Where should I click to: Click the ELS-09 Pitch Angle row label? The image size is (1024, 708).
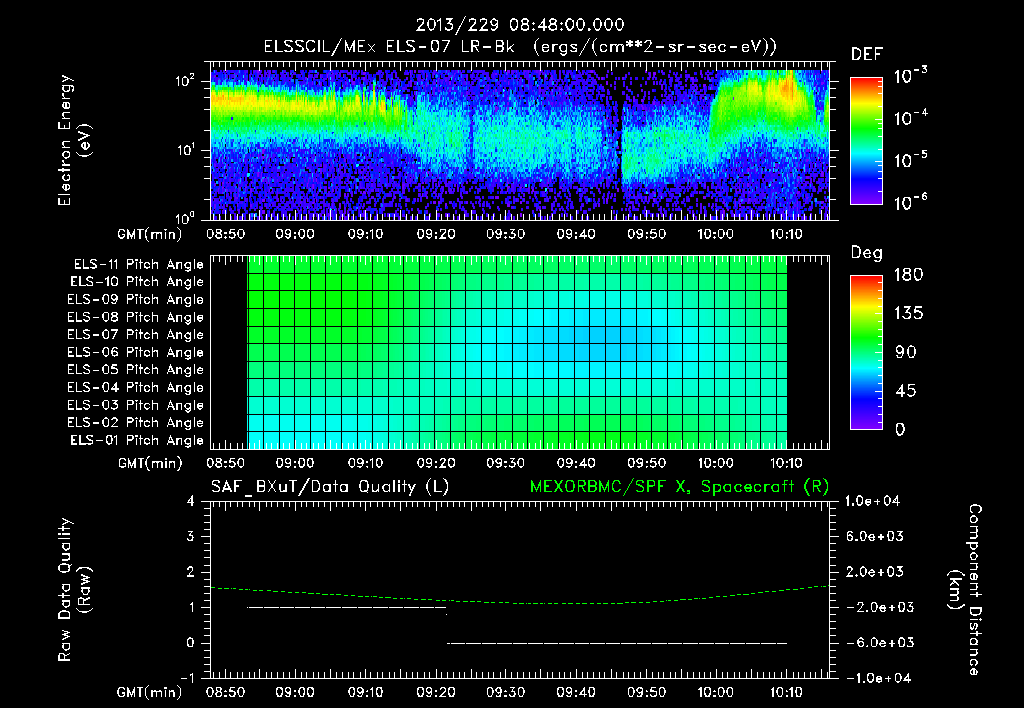135,300
